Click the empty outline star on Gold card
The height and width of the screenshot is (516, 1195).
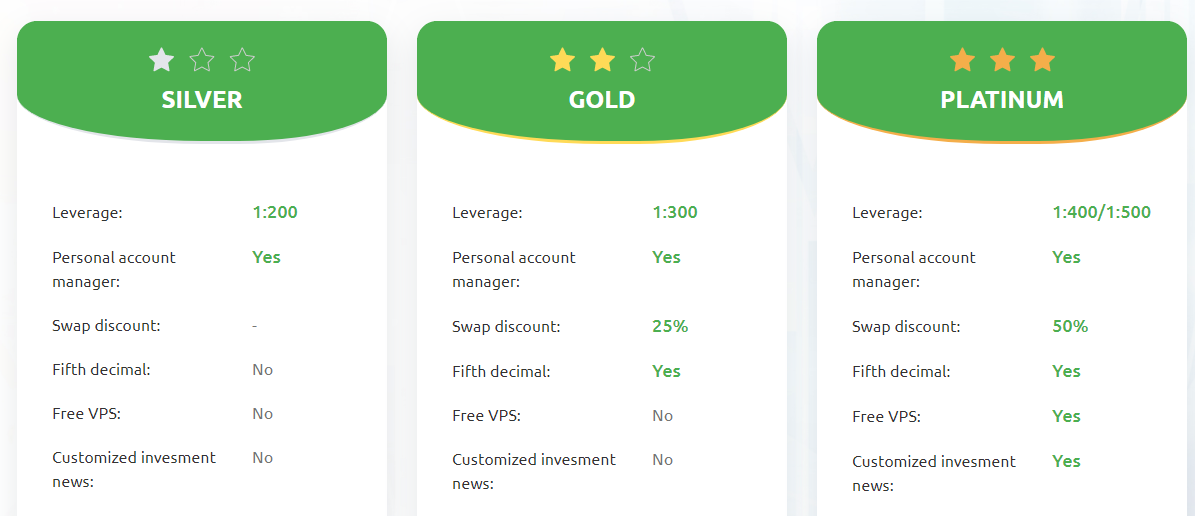tap(643, 59)
